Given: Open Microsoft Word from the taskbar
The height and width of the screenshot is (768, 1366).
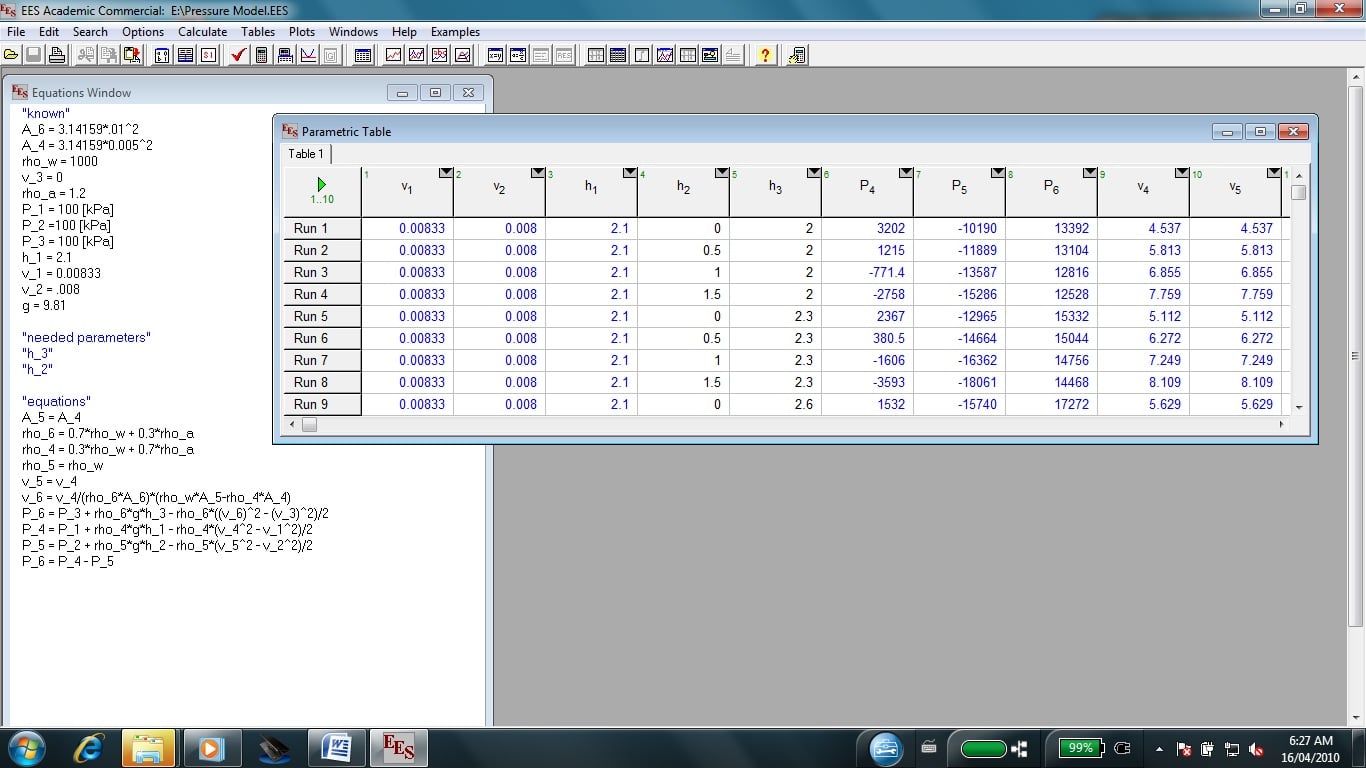Looking at the screenshot, I should pyautogui.click(x=336, y=747).
